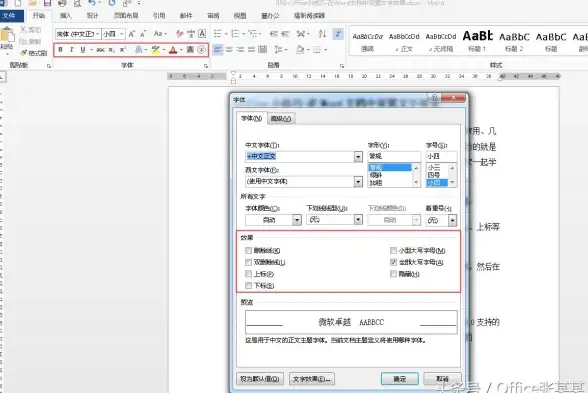Switch to the 设计 Design ribbon tab

point(92,16)
